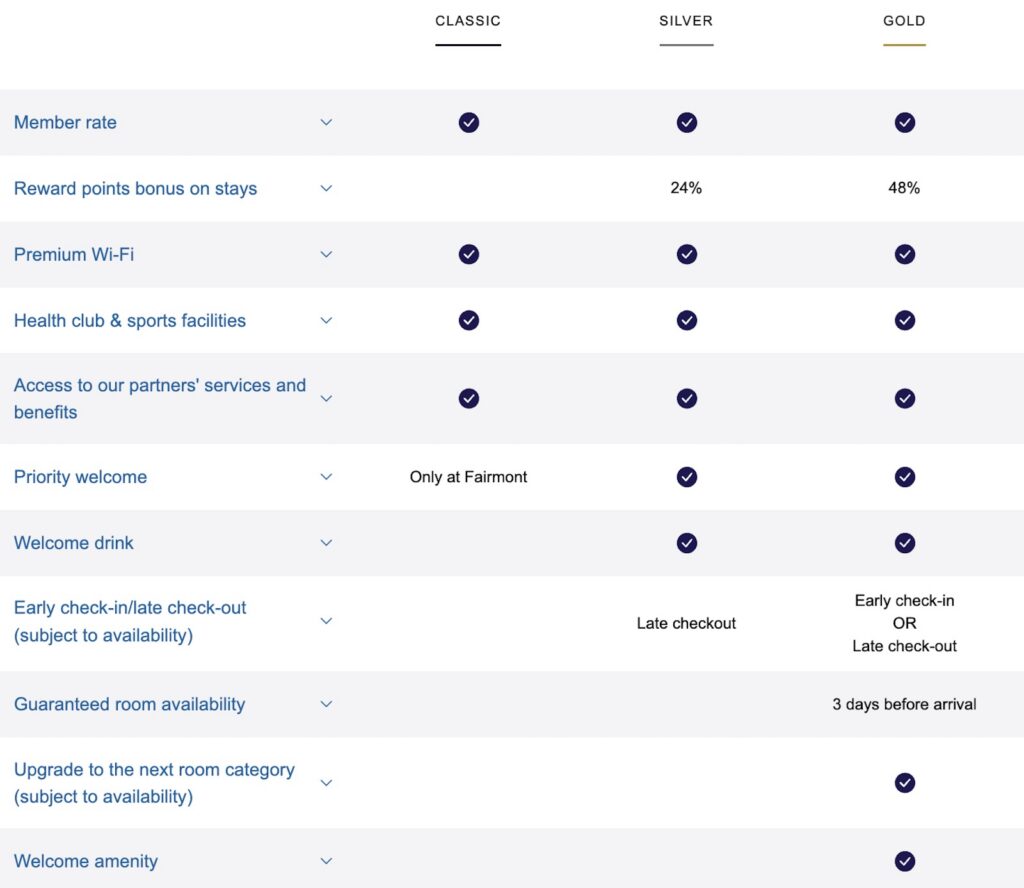The width and height of the screenshot is (1024, 888).
Task: Expand the Welcome amenity chevron
Action: tap(326, 861)
